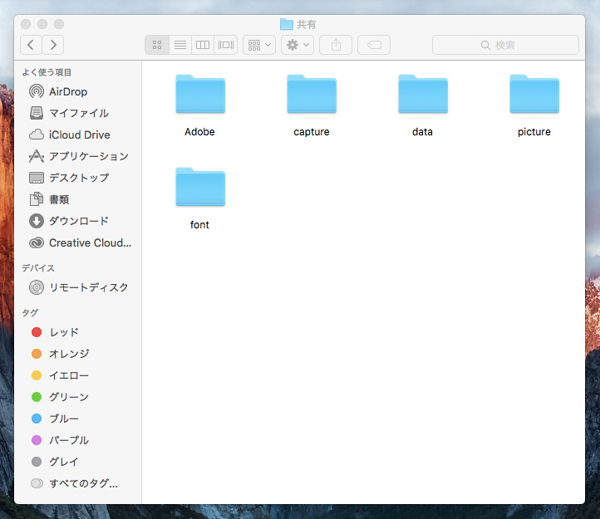This screenshot has height=519, width=600.
Task: Click the edit tags toolbar button
Action: click(374, 45)
